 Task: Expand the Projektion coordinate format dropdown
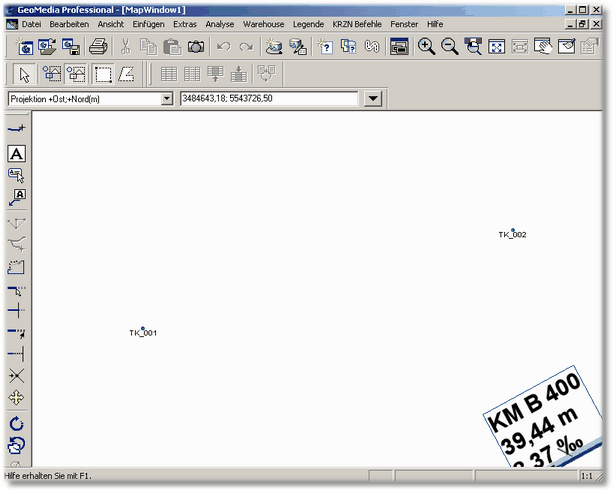coord(167,99)
